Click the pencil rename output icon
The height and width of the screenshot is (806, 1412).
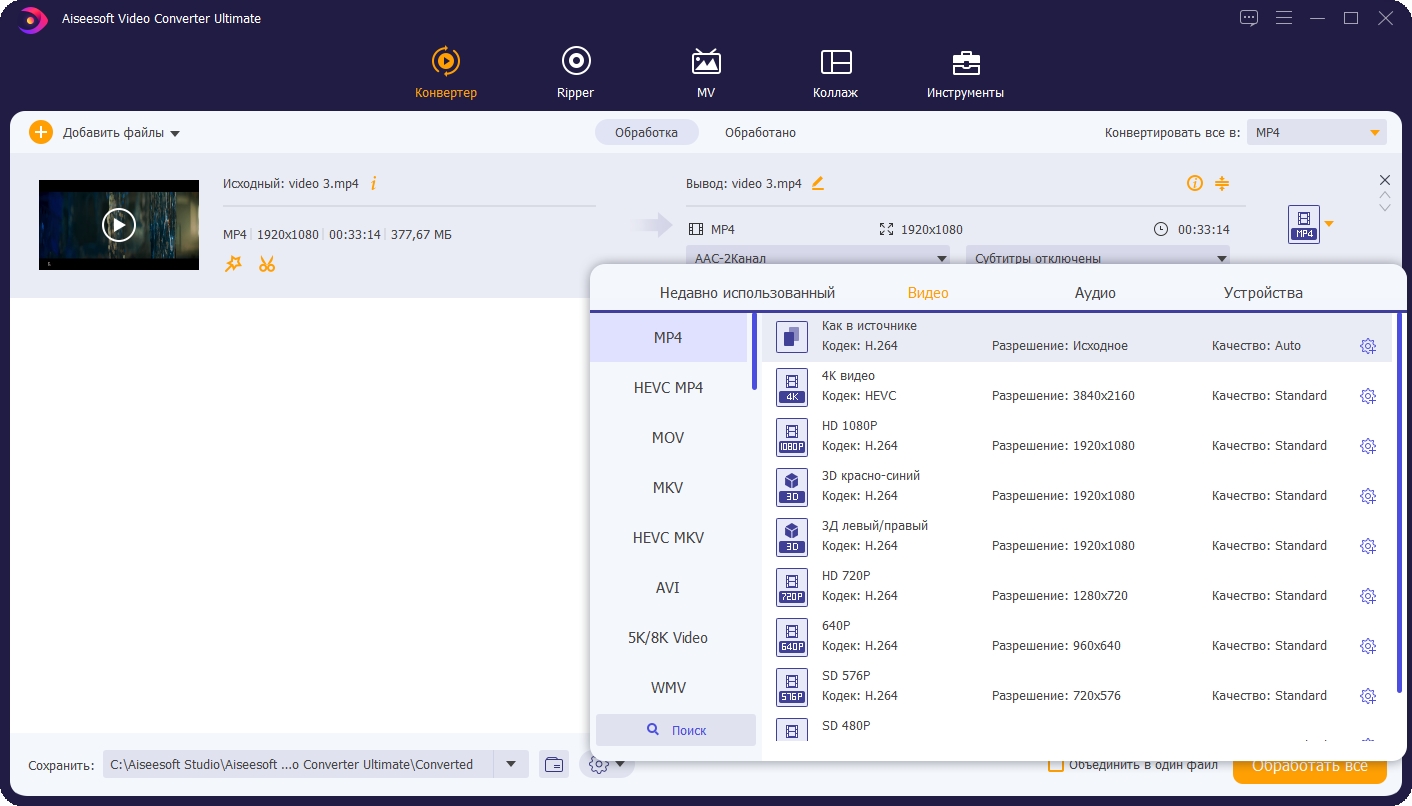[818, 183]
